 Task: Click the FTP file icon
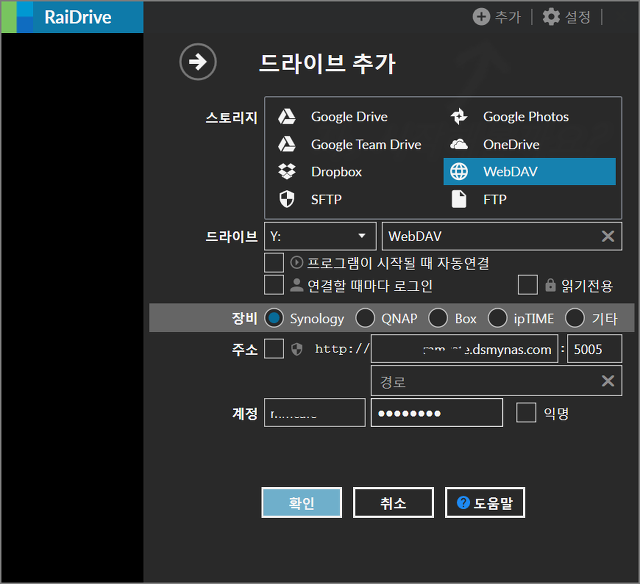(459, 199)
